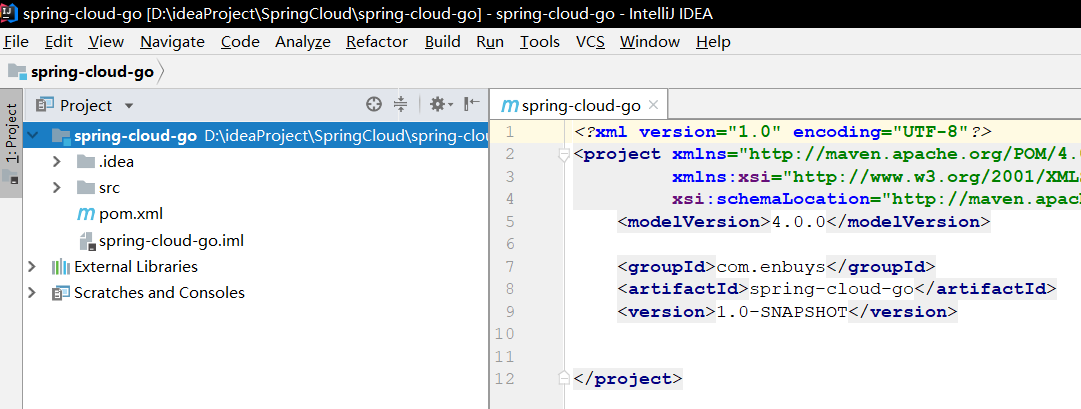
Task: Open the Refactor menu
Action: pyautogui.click(x=377, y=42)
